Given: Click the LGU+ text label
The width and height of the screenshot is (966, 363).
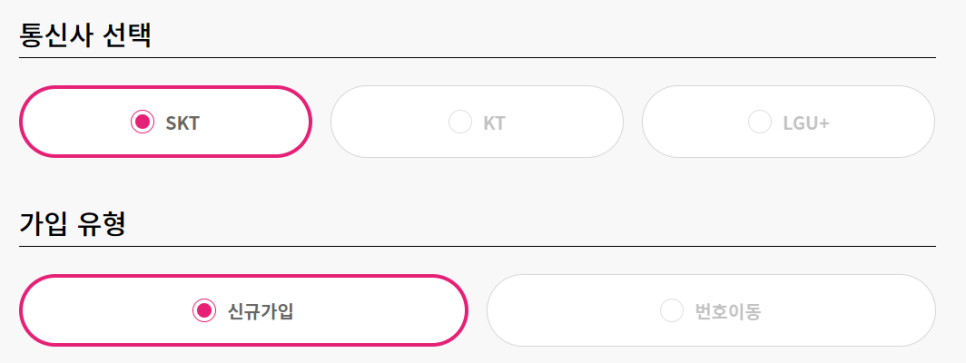Looking at the screenshot, I should point(806,123).
